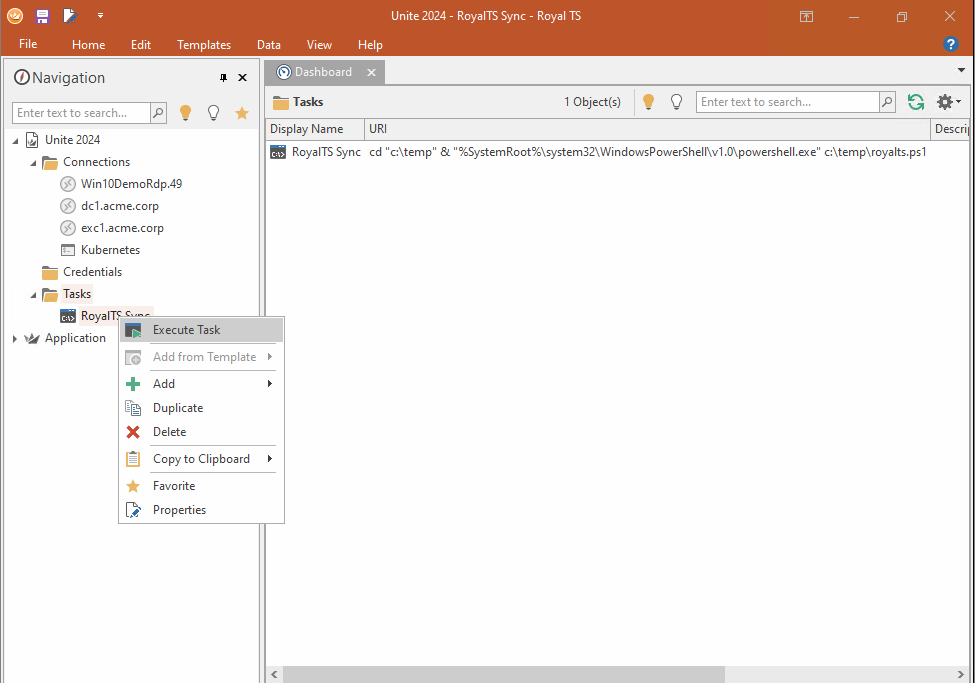Screen dimensions: 975x683
Task: Click the save icon in title bar
Action: (x=42, y=16)
